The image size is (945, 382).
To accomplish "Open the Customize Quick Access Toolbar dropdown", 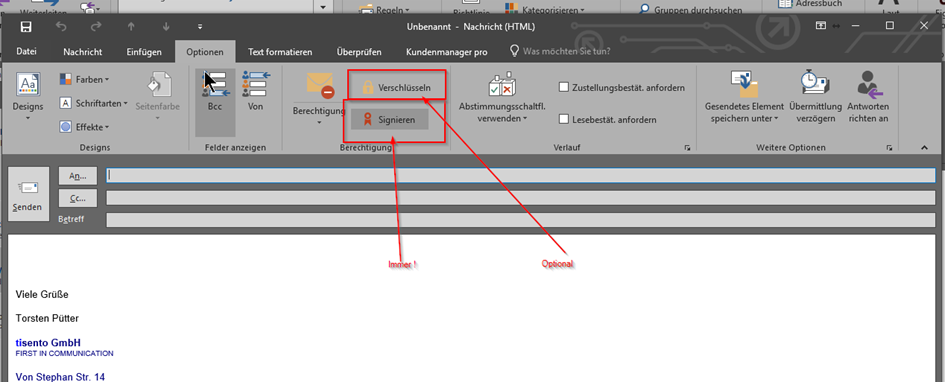I will [200, 27].
